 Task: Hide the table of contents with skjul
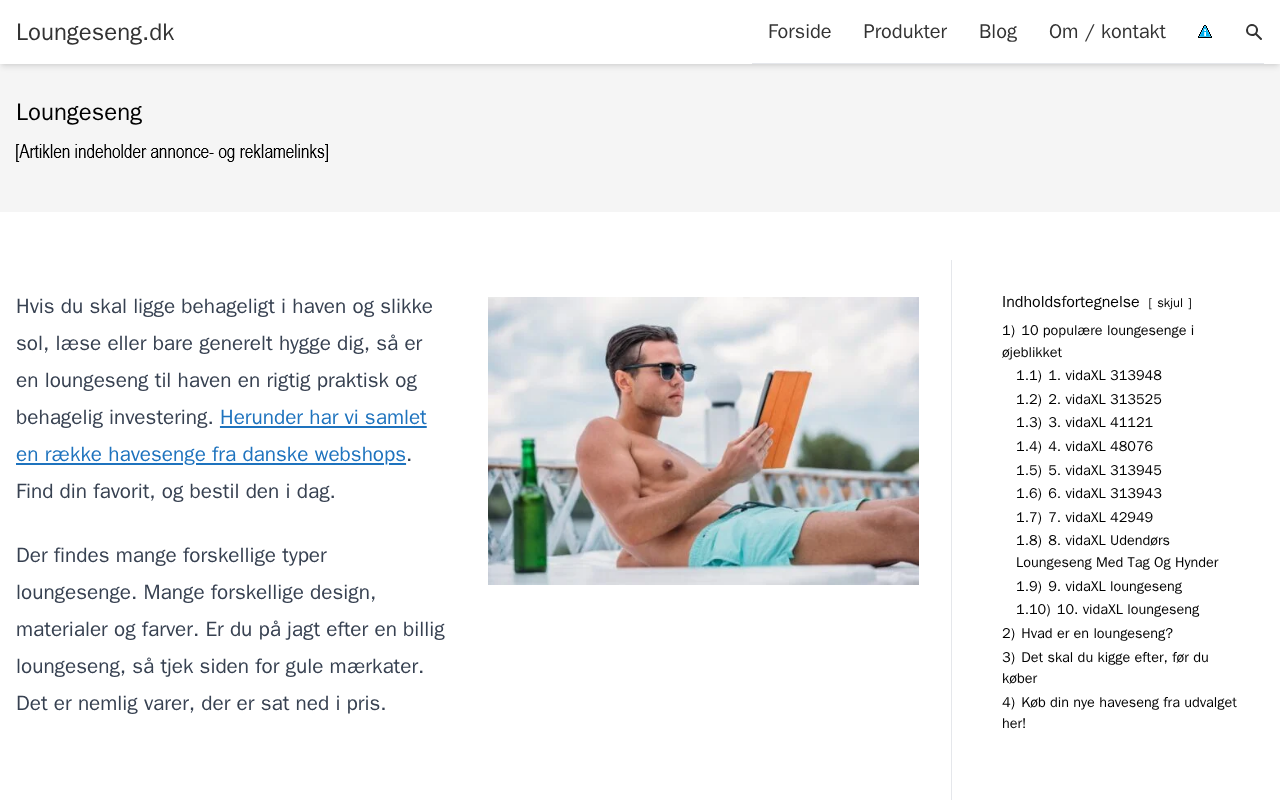coord(1169,303)
